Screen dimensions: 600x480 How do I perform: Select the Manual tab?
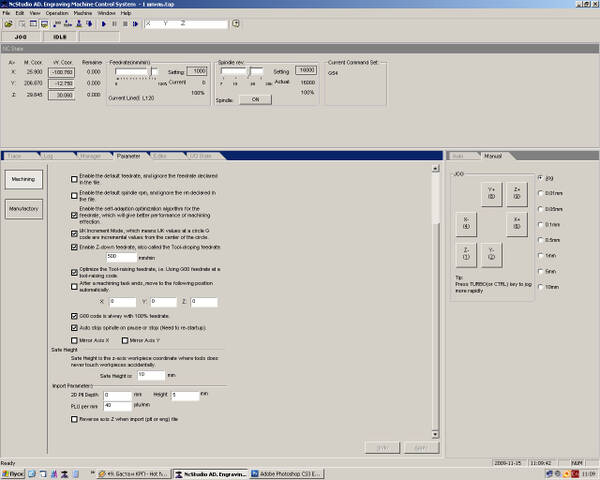click(x=493, y=156)
